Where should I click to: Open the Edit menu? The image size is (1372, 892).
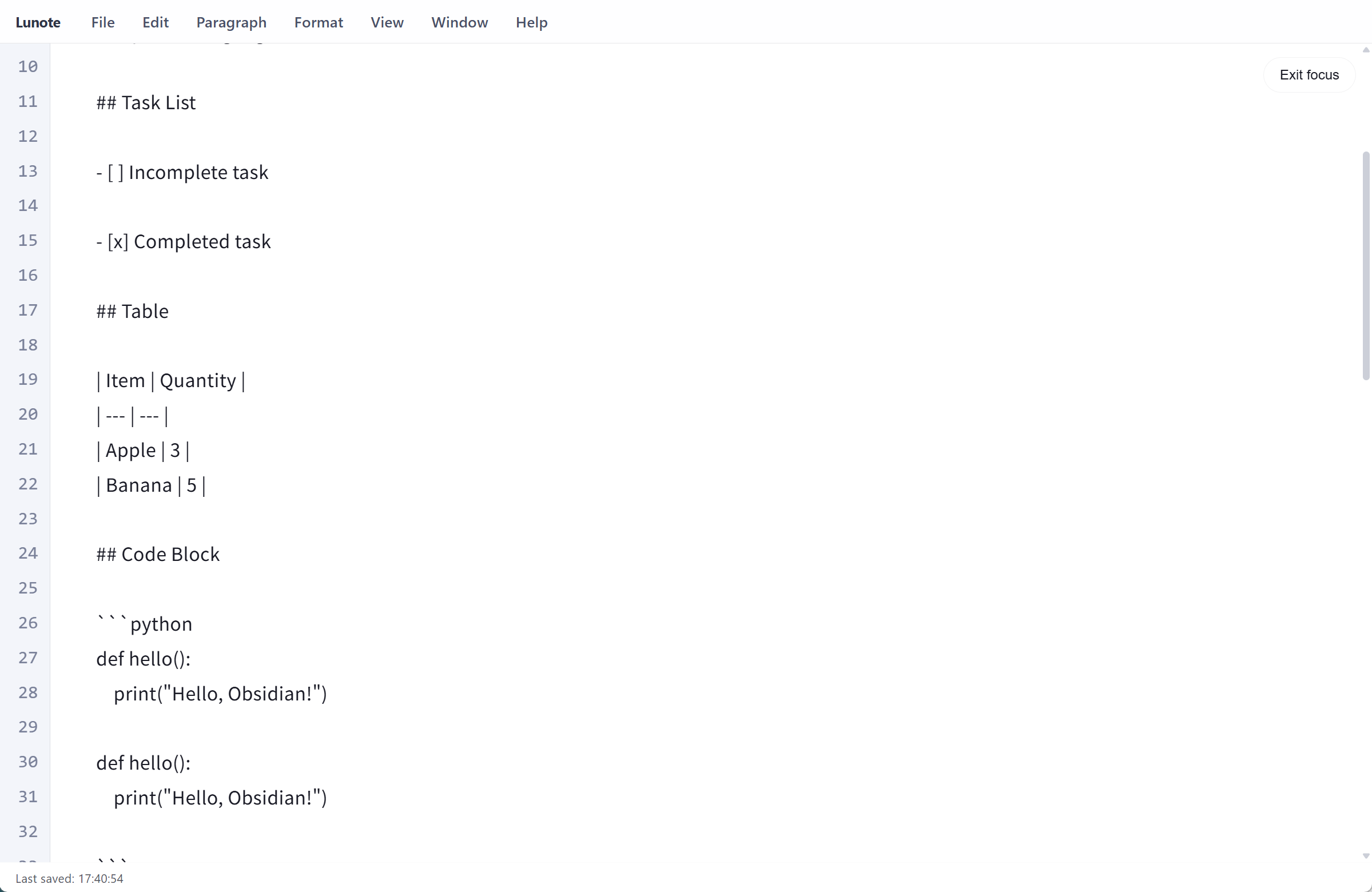click(x=155, y=22)
